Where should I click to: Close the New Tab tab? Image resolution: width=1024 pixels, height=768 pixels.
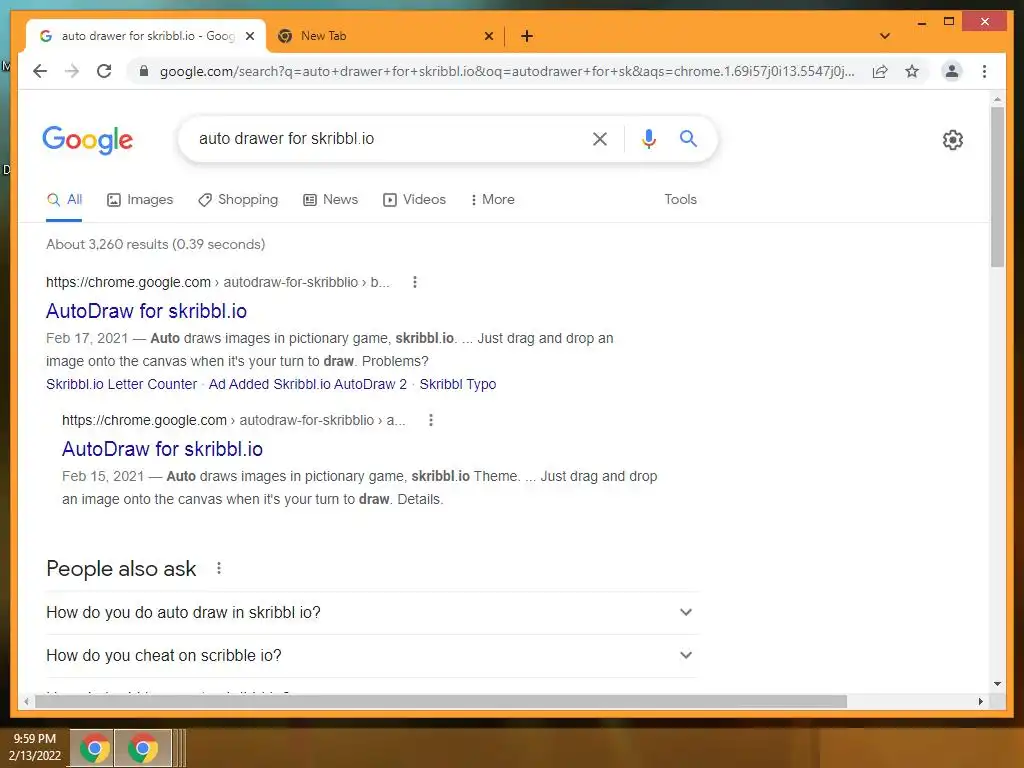(x=488, y=36)
